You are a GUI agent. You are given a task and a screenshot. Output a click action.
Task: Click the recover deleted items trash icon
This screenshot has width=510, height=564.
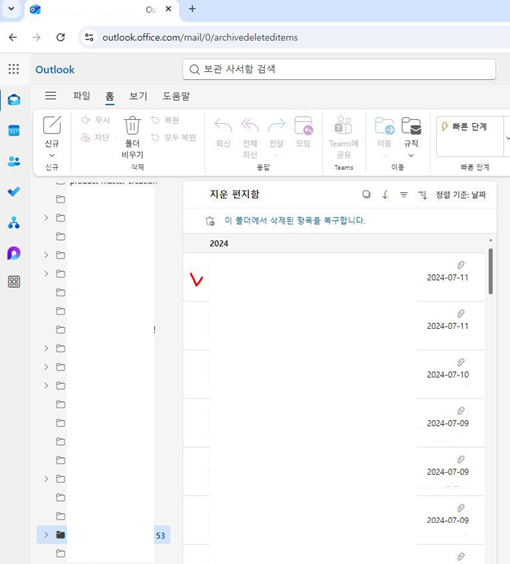pyautogui.click(x=210, y=221)
